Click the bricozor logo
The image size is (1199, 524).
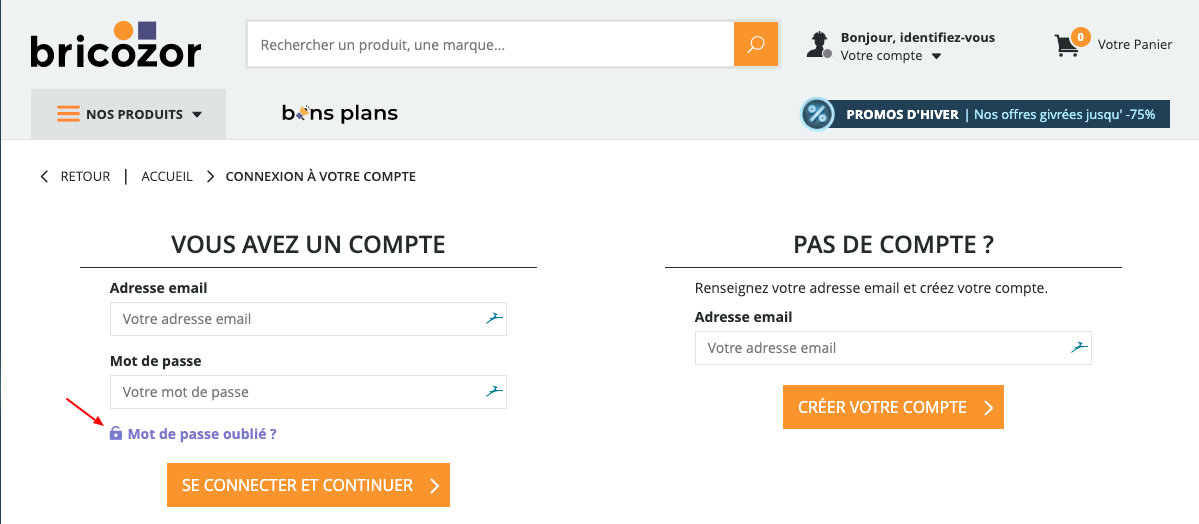[x=115, y=44]
